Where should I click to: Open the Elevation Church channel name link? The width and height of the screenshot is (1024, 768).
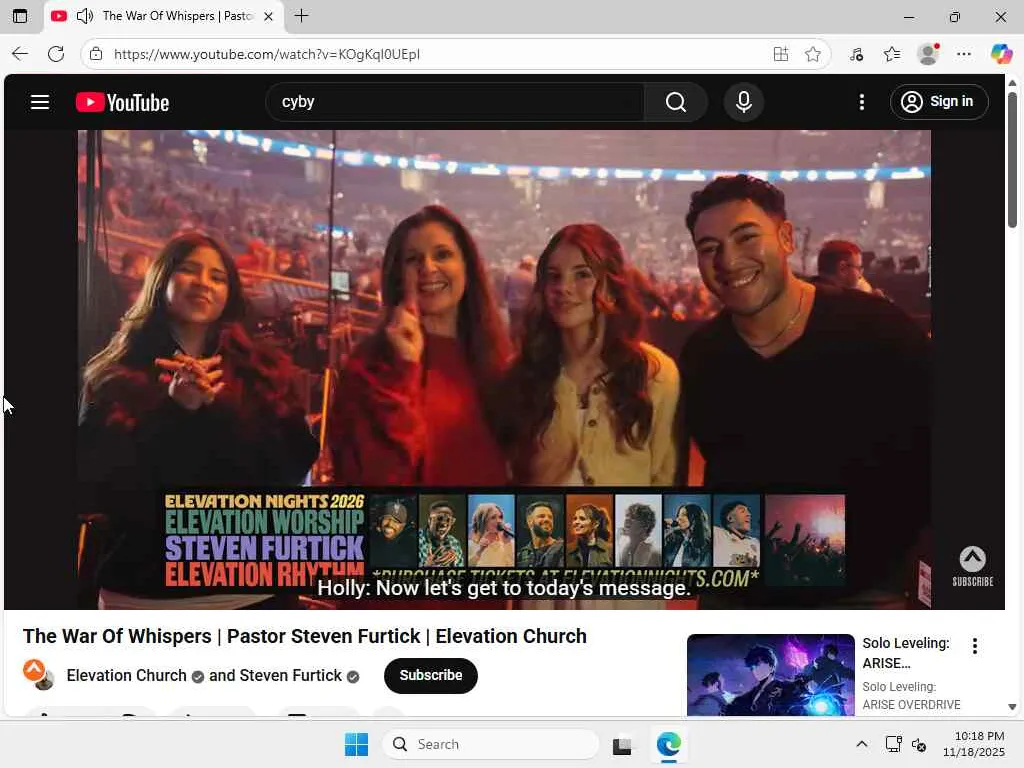pos(127,675)
